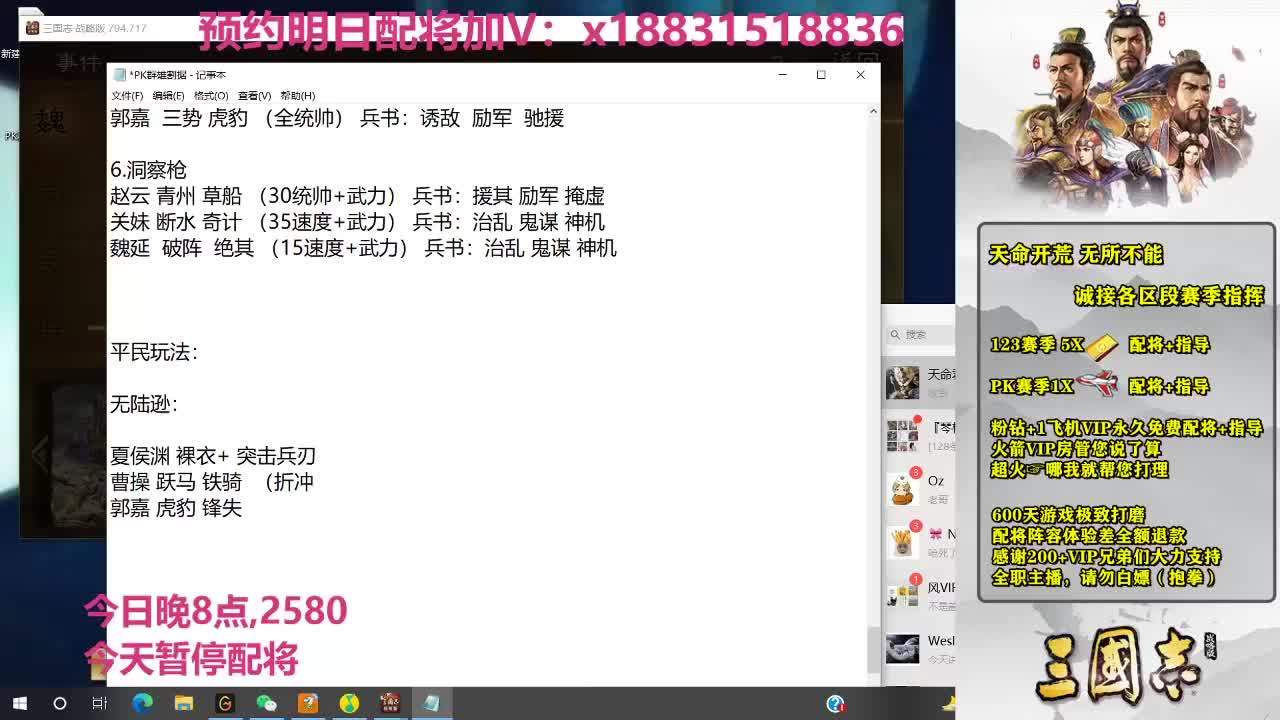
Task: Open the orange app icon on taskbar
Action: tap(307, 704)
